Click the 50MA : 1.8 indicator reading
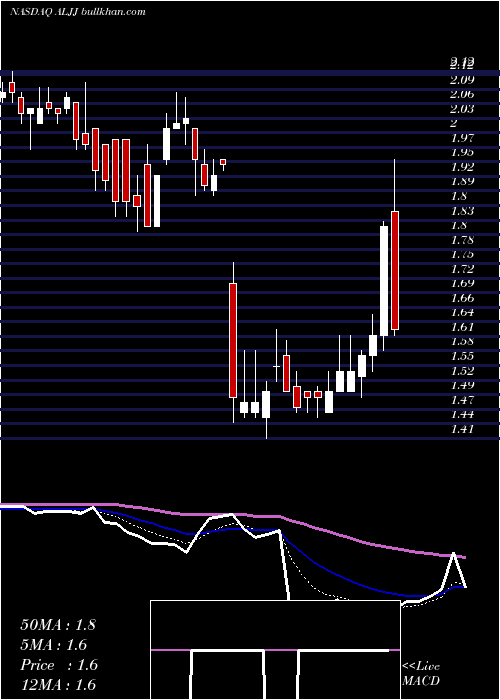The height and width of the screenshot is (700, 500). point(58,625)
